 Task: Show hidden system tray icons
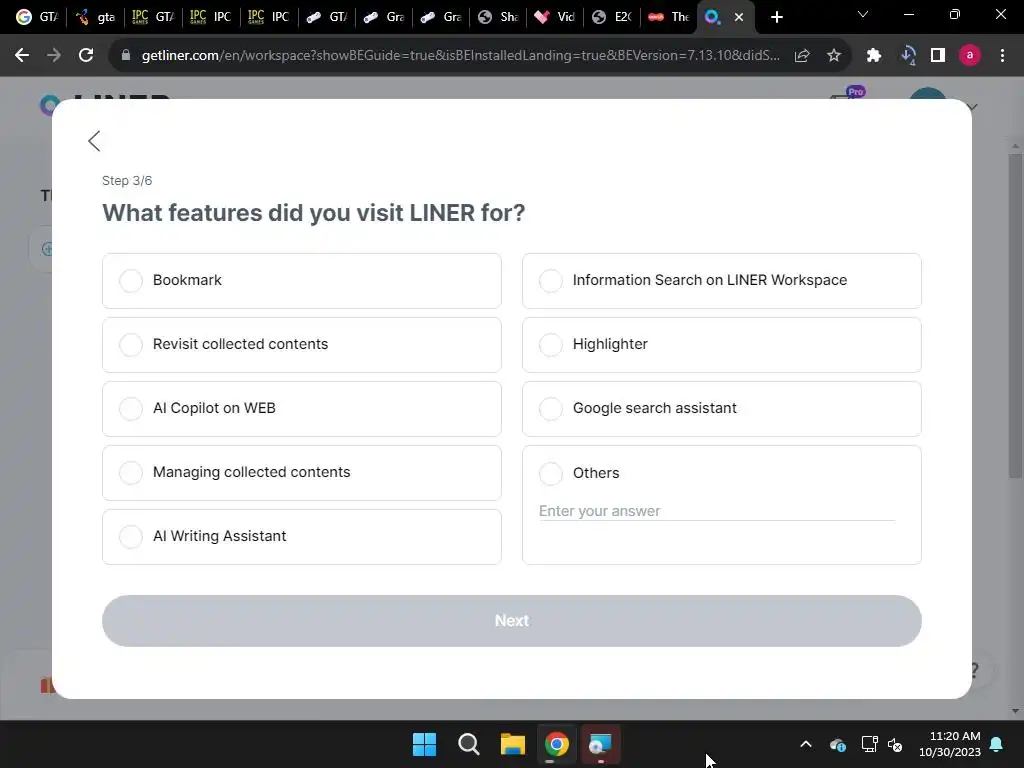pyautogui.click(x=806, y=744)
